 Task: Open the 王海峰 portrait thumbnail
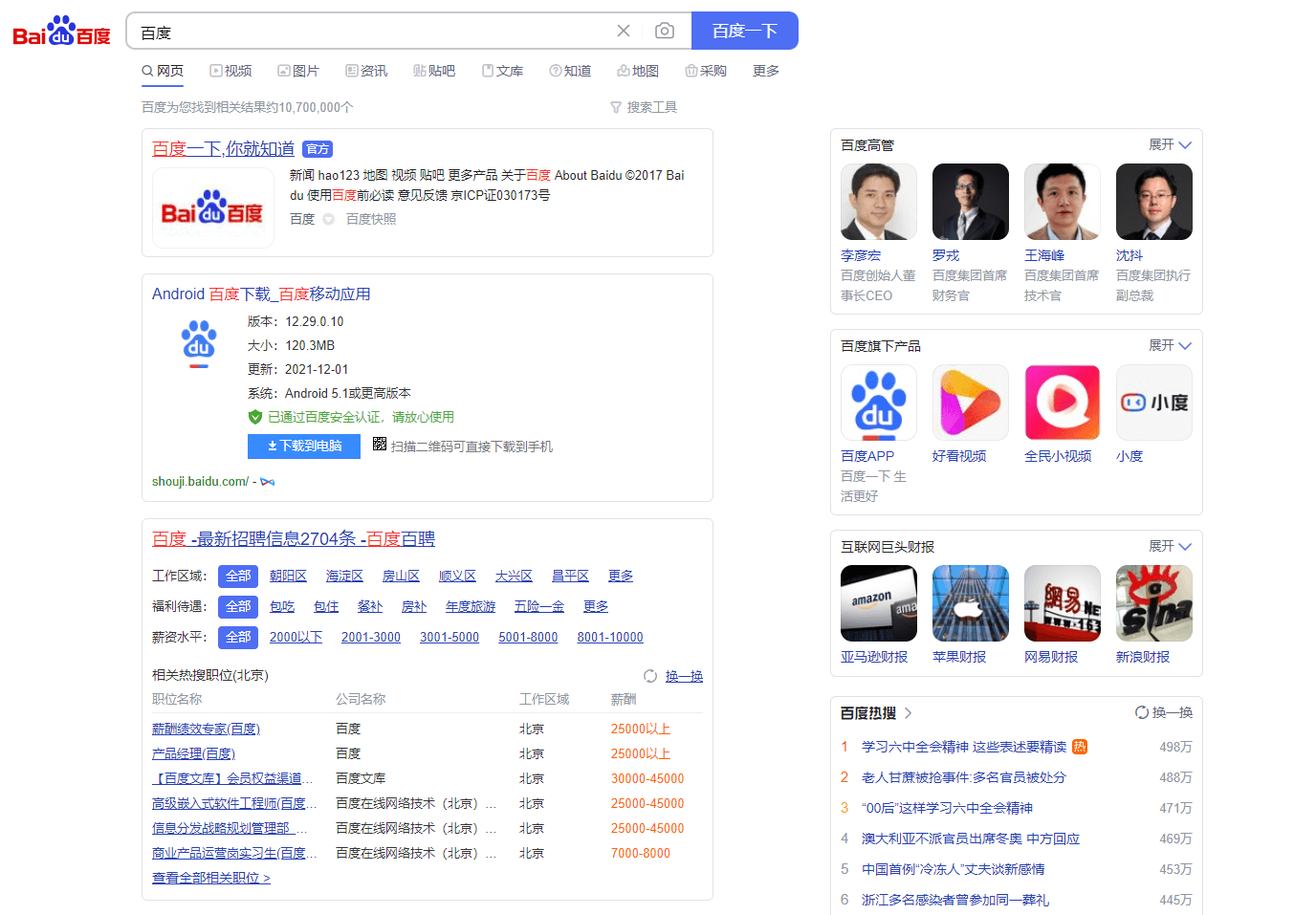click(1062, 202)
